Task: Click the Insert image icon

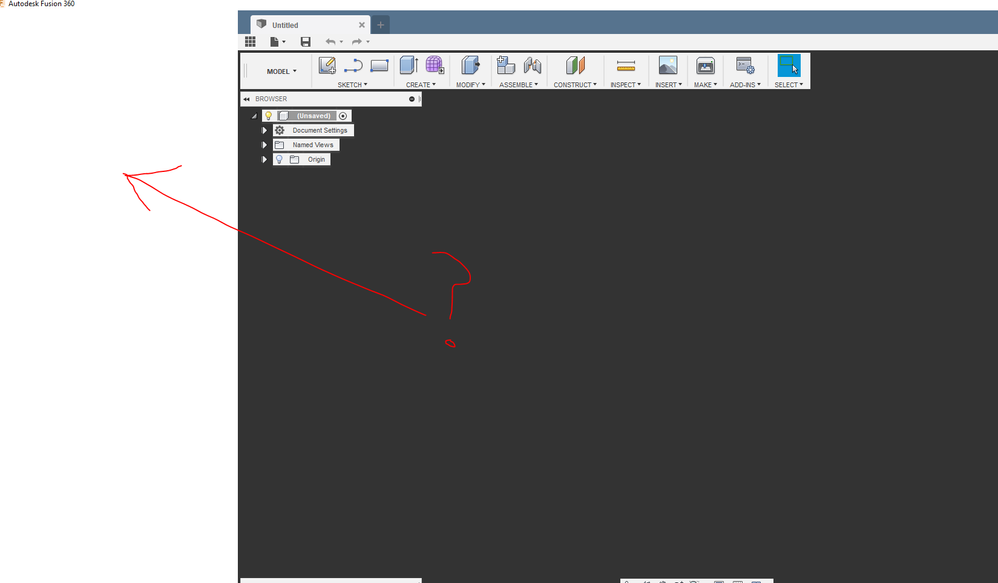Action: [668, 65]
